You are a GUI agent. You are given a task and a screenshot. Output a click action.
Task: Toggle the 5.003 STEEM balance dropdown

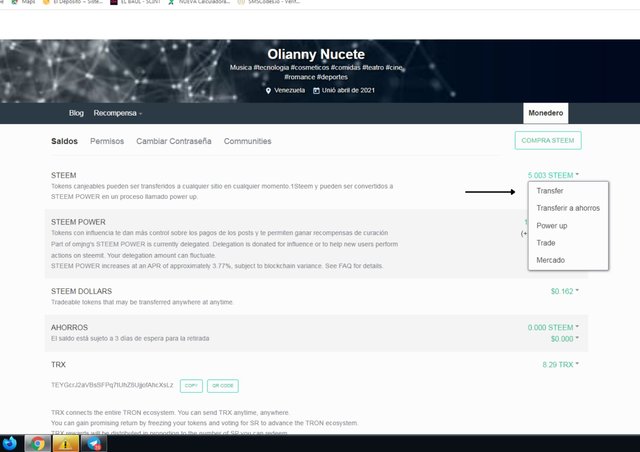point(553,176)
